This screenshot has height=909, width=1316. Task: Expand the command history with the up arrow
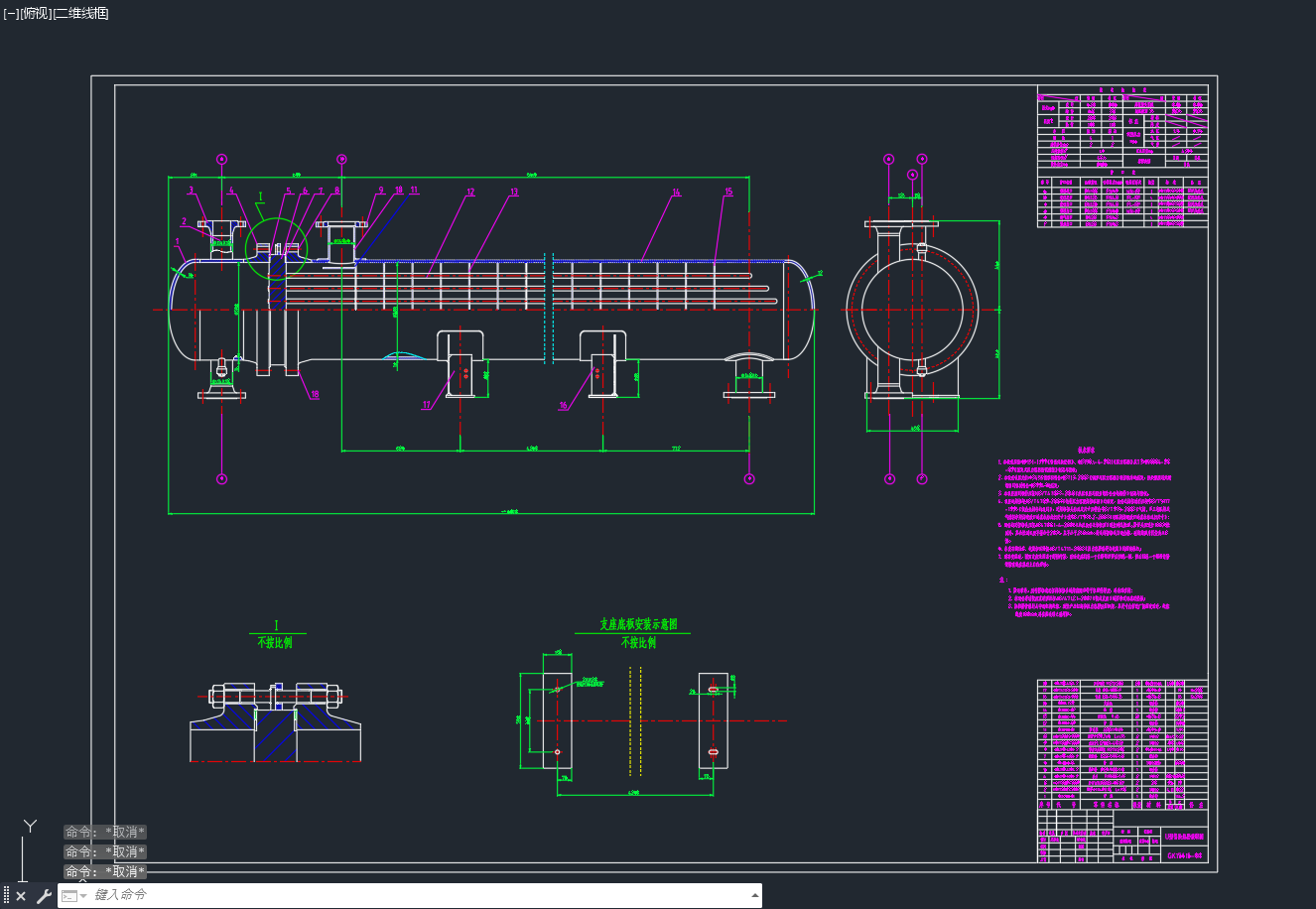point(755,895)
